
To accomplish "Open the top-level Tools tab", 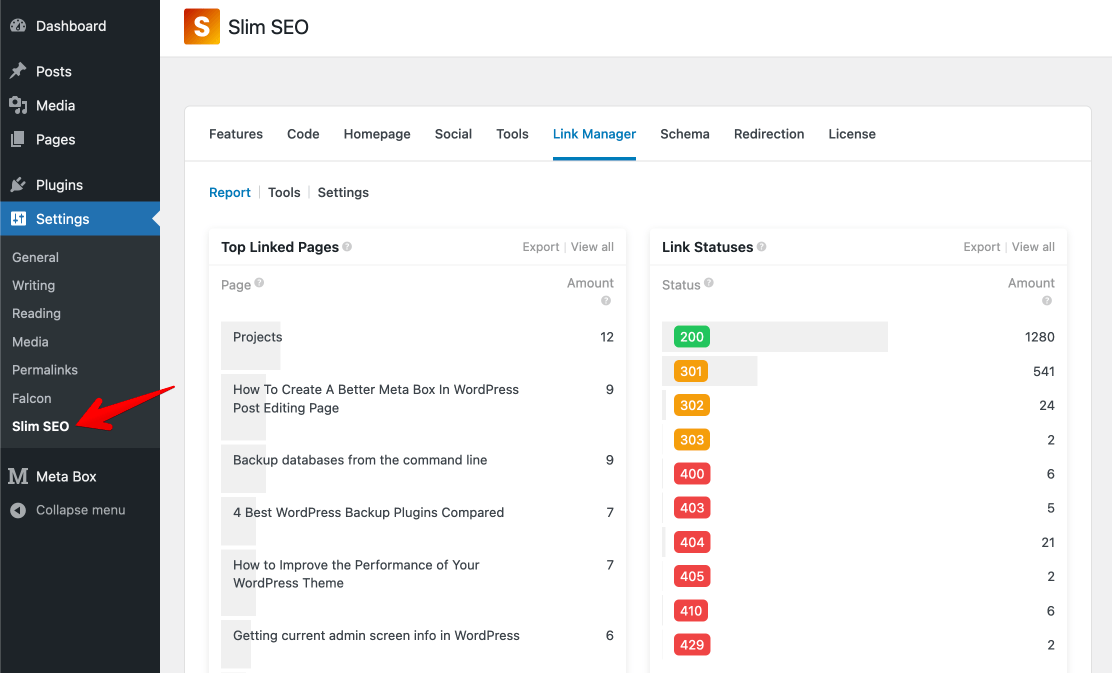I will point(512,134).
